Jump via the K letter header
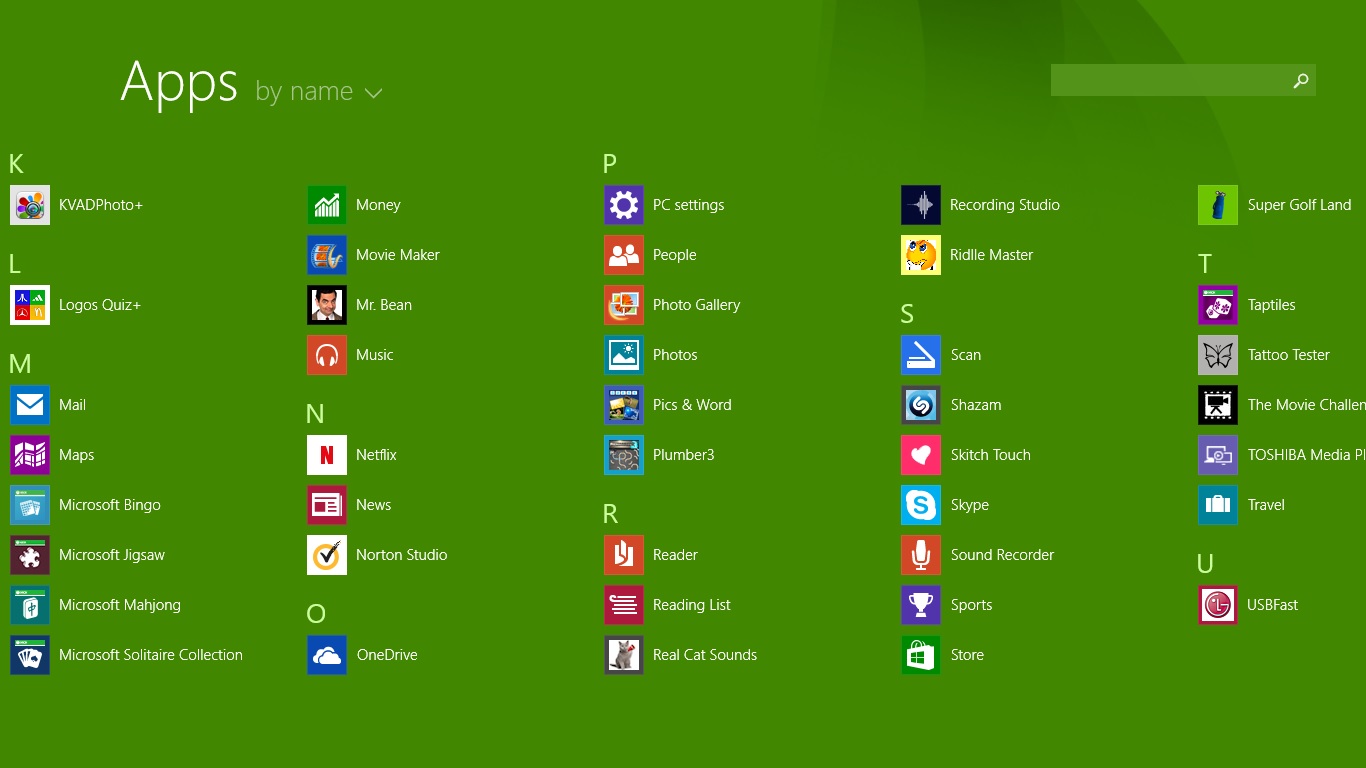 pos(16,164)
